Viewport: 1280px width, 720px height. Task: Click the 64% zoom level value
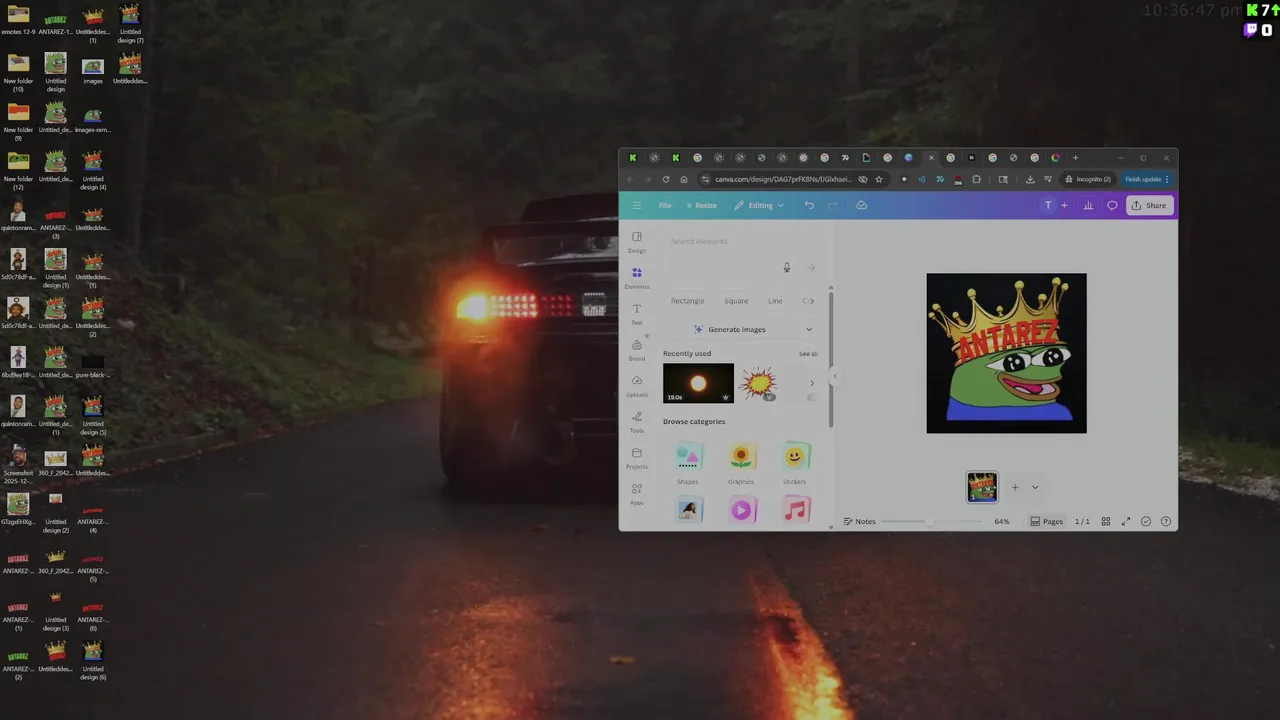point(1002,521)
